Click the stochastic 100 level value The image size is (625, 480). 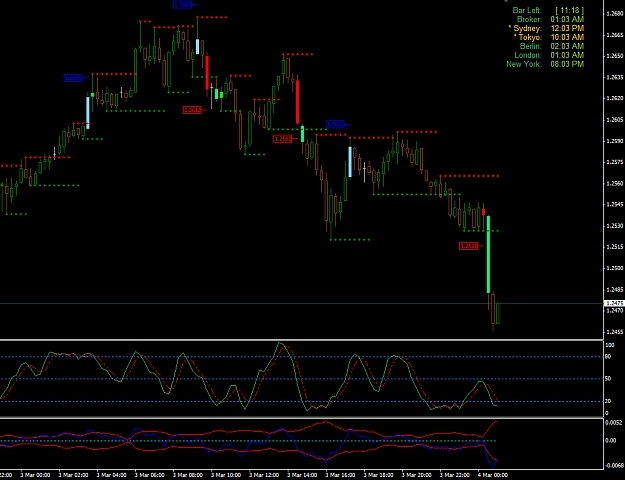tap(609, 345)
